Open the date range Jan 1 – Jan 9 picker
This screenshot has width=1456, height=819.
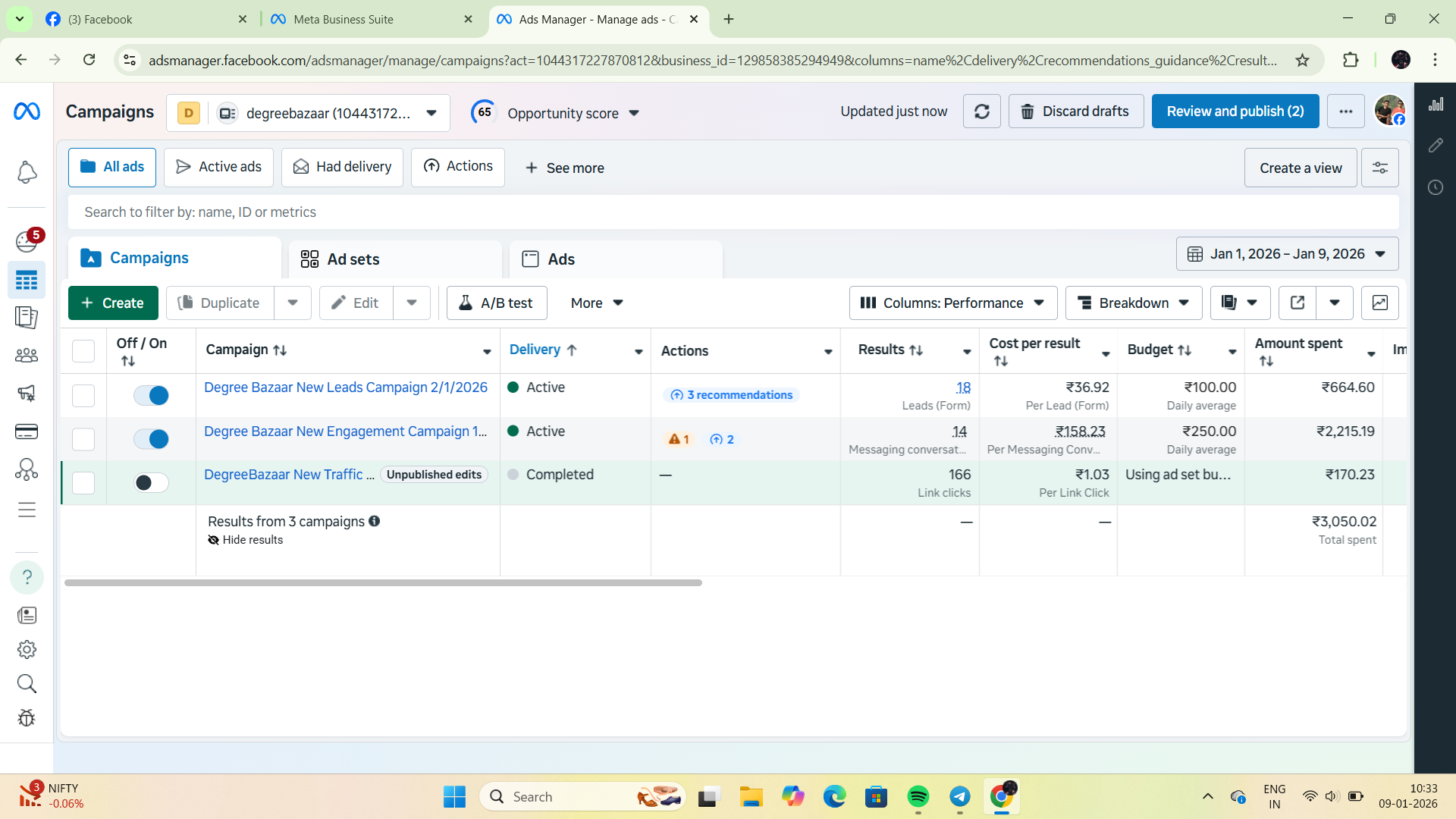(1287, 253)
